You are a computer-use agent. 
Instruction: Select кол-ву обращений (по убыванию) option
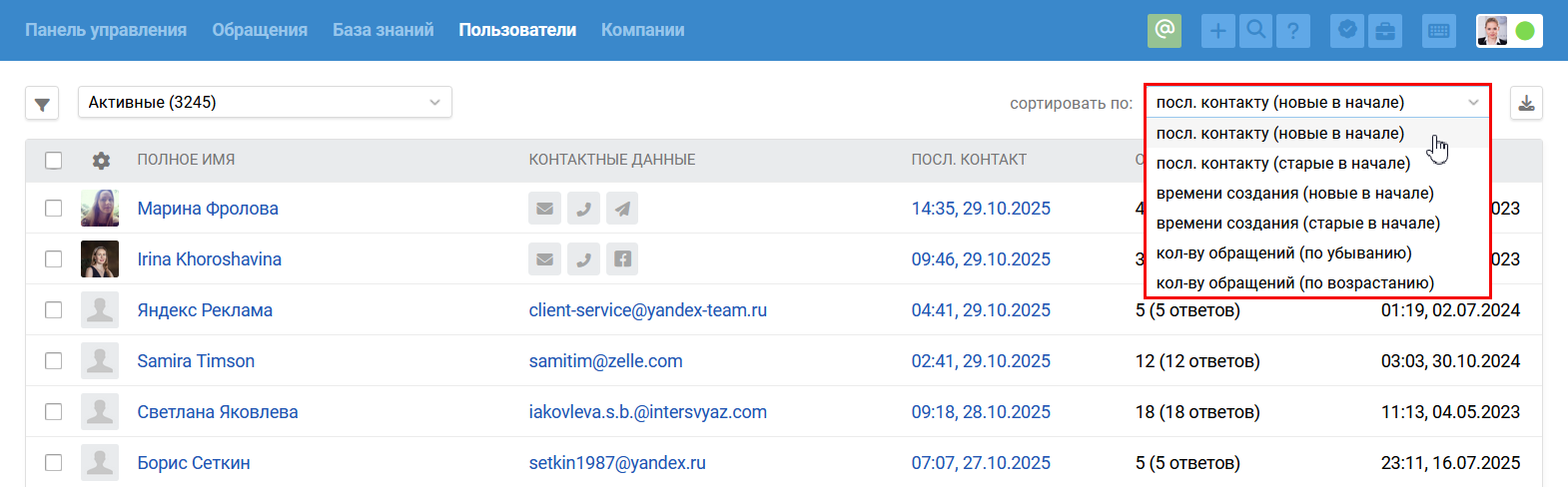pos(1283,252)
